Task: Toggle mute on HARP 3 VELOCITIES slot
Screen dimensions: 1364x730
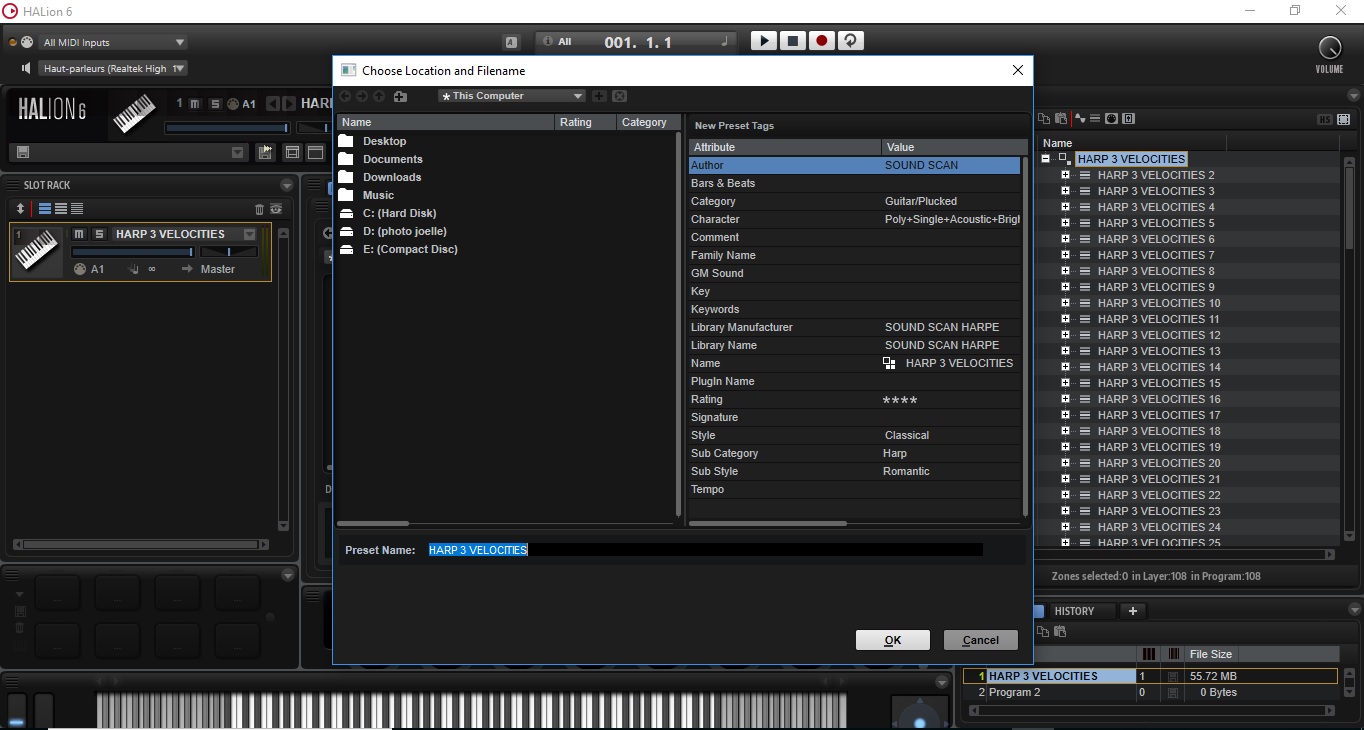Action: [79, 234]
